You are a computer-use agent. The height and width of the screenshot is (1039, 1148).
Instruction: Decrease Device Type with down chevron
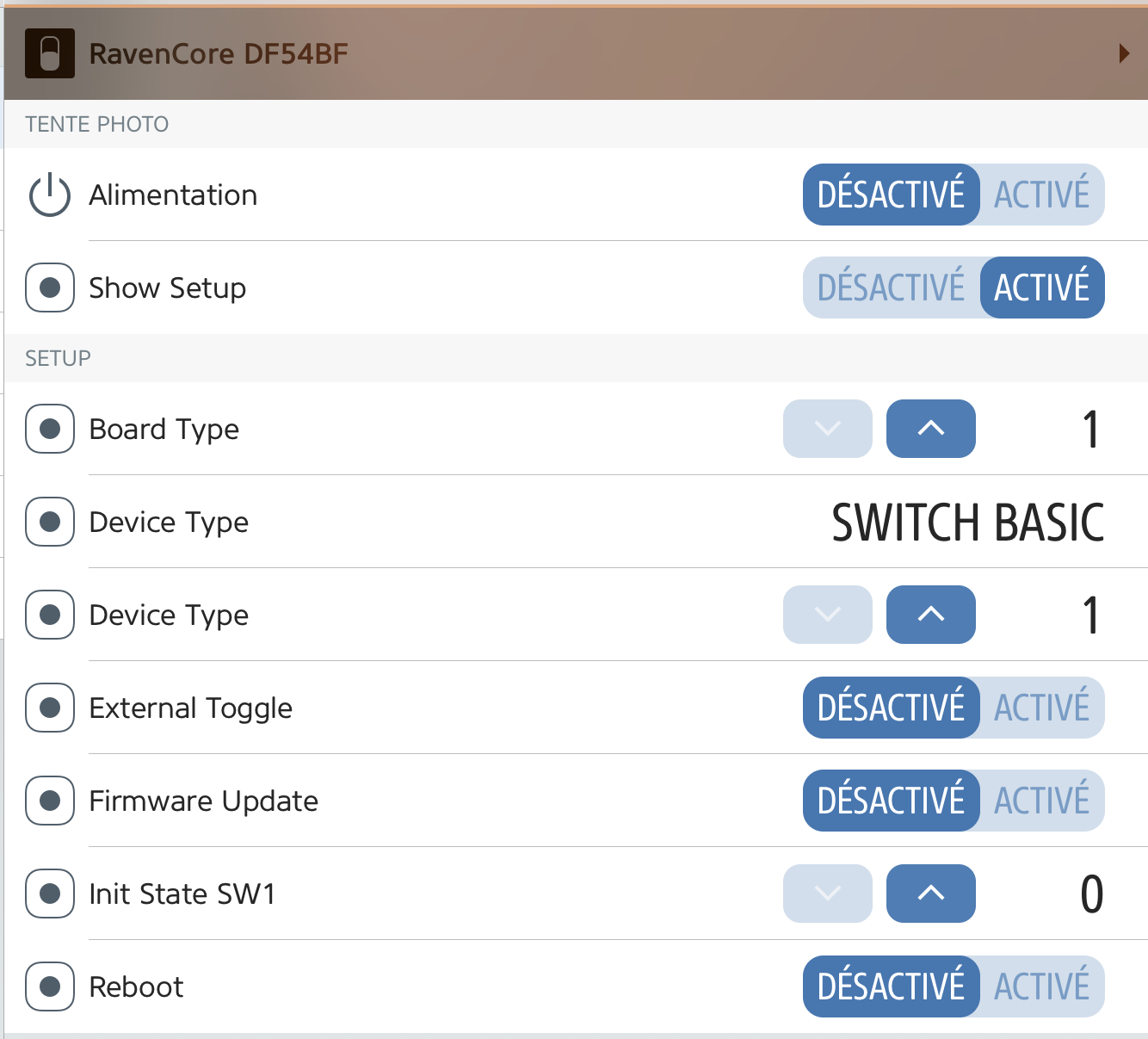coord(828,615)
